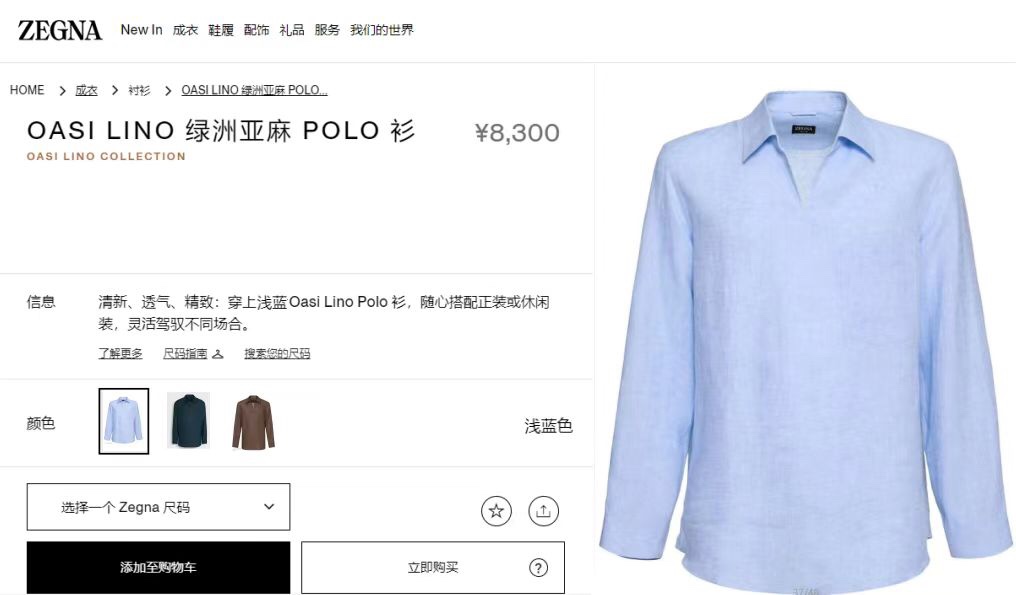Select the brown shirt color
Image resolution: width=1016 pixels, height=595 pixels.
[253, 422]
